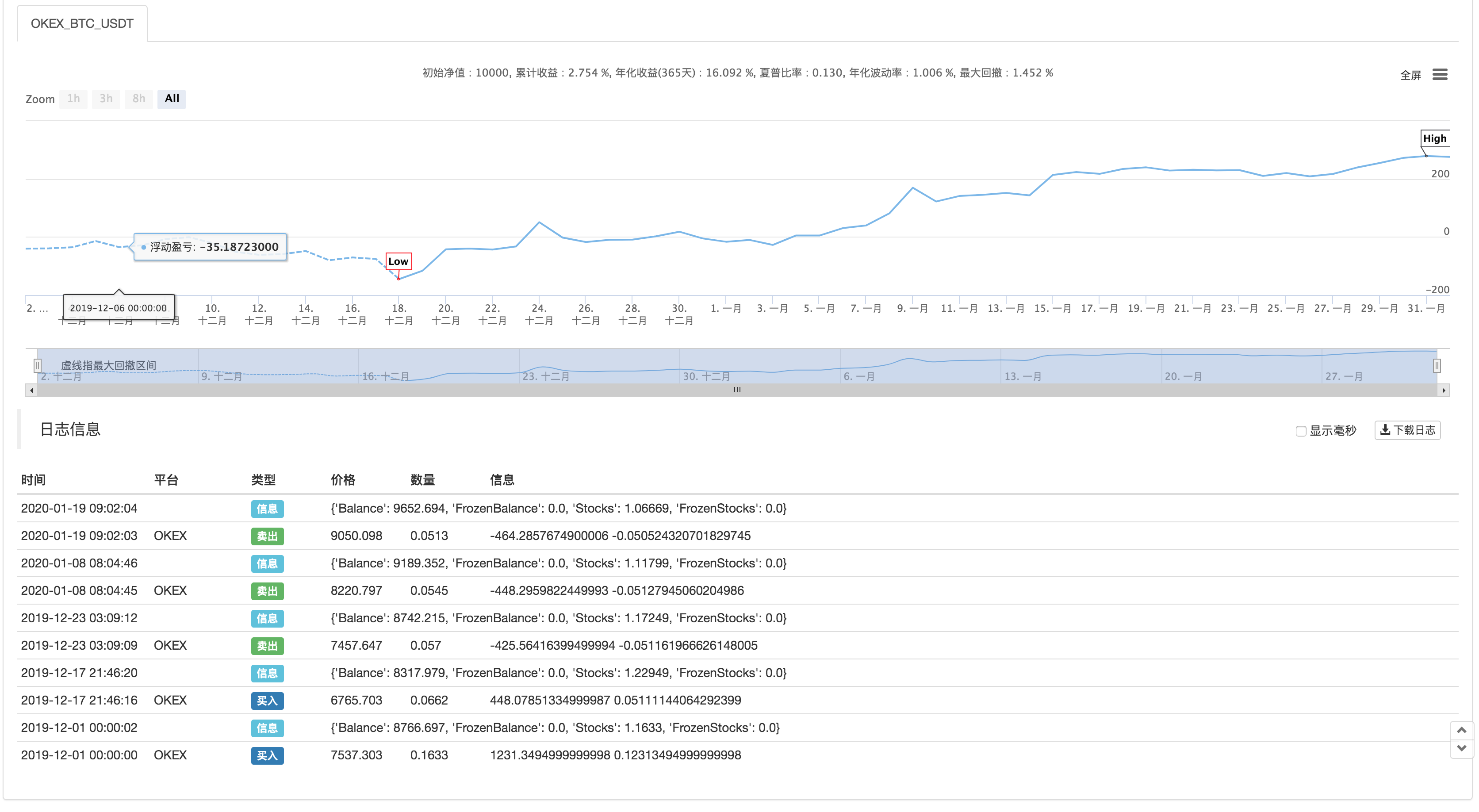Click the 卖出 badge at price 8220.797
This screenshot has height=812, width=1479.
pos(267,591)
